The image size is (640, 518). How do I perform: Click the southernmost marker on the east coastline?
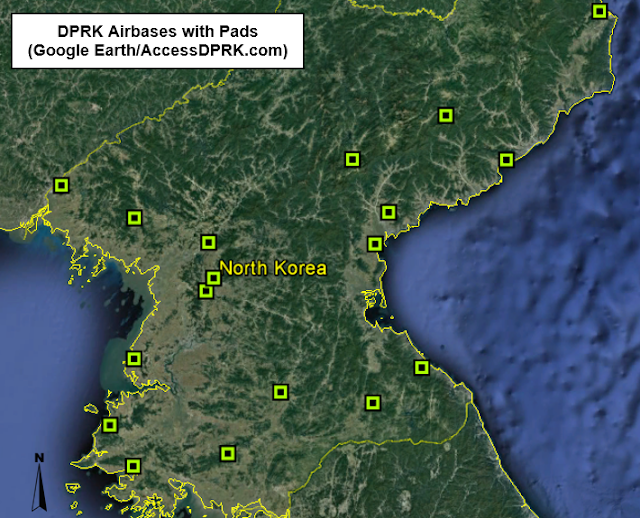(422, 367)
